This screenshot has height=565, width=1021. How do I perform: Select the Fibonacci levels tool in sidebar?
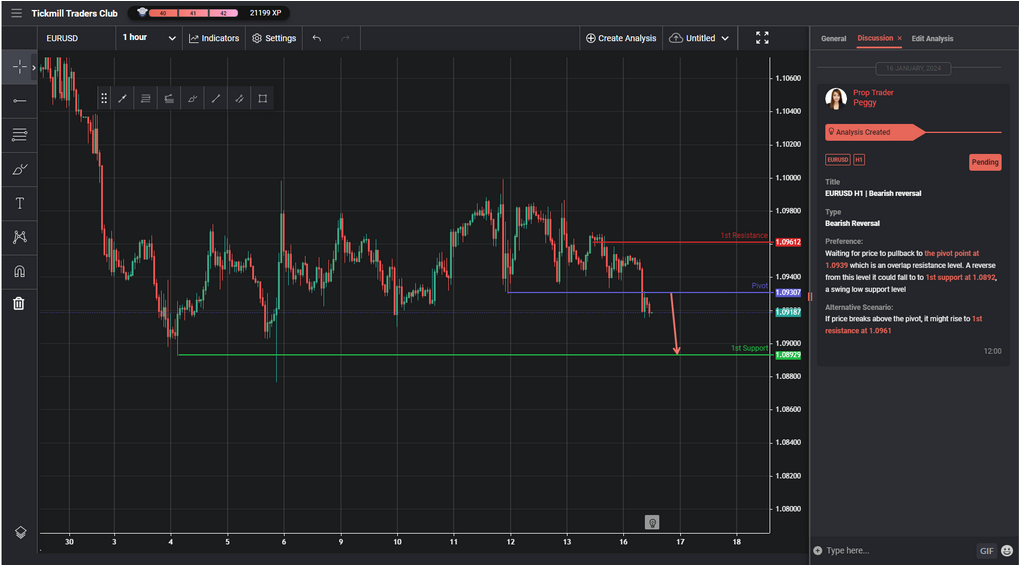(19, 135)
